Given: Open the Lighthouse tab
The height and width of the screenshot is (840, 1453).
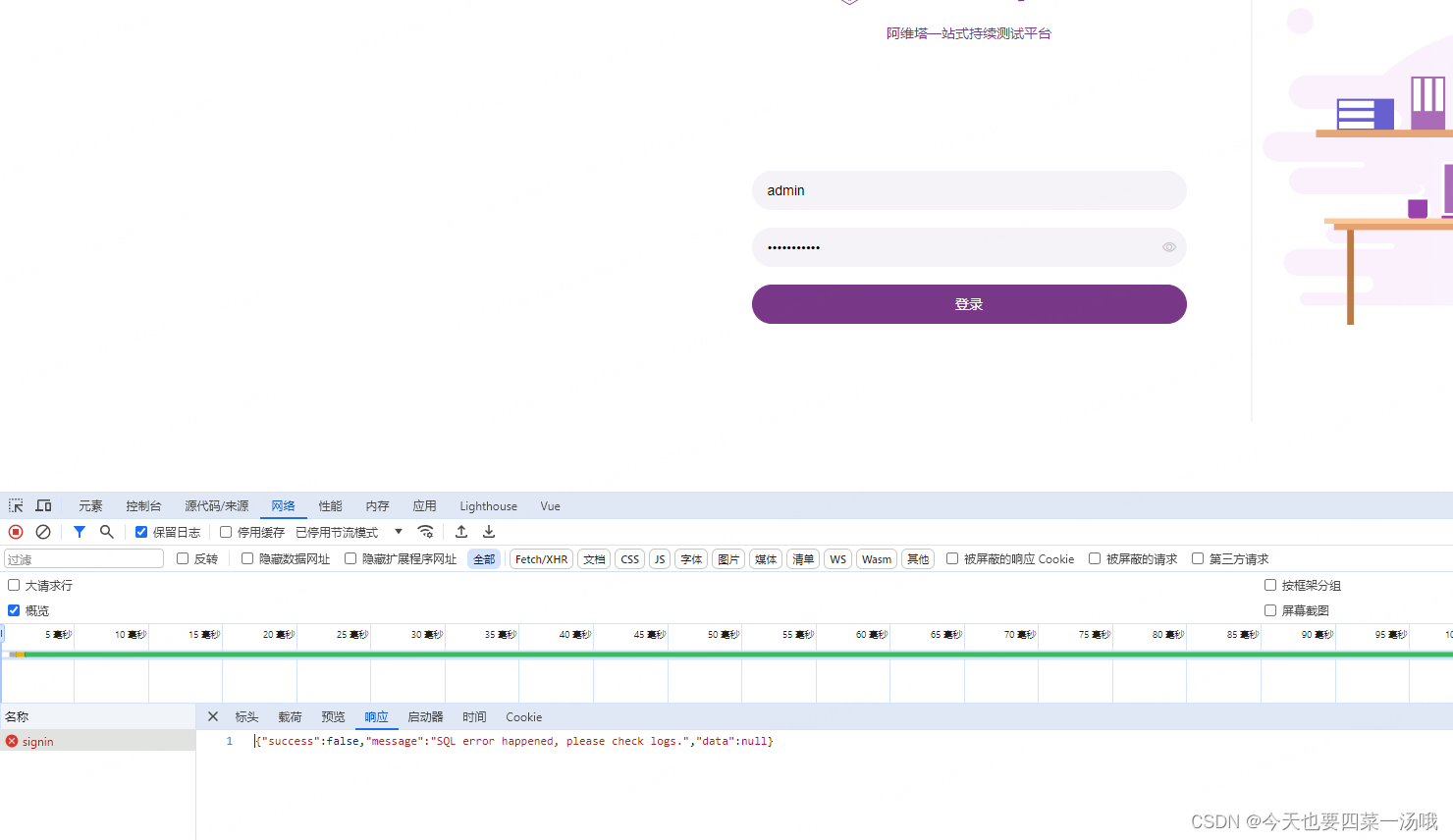Looking at the screenshot, I should [488, 506].
